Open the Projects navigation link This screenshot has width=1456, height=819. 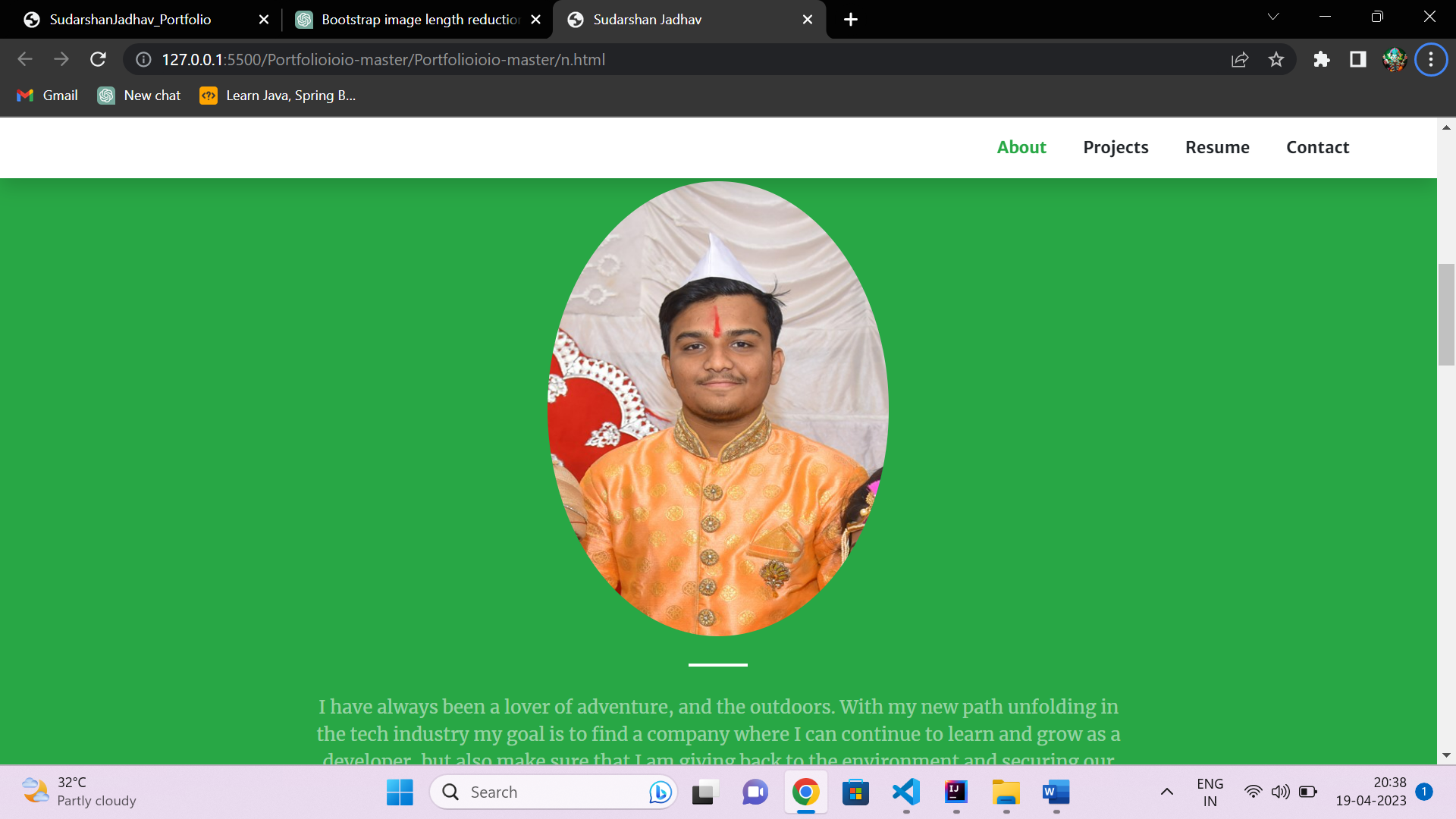pyautogui.click(x=1116, y=147)
